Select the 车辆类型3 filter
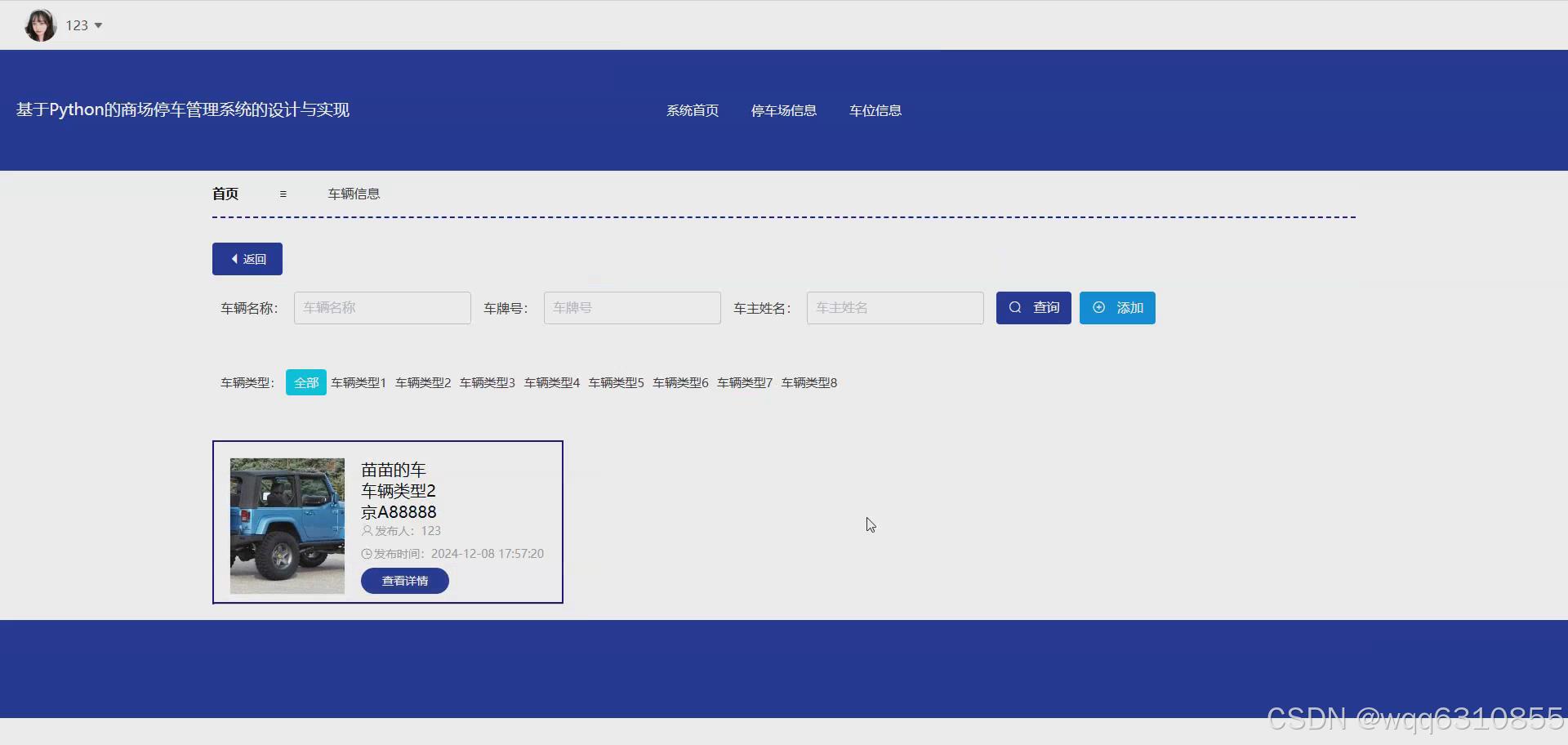 486,382
